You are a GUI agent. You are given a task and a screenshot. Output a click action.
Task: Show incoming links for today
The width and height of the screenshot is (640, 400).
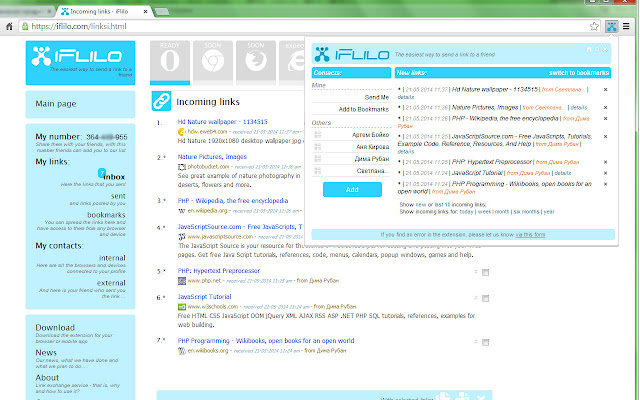click(x=467, y=212)
